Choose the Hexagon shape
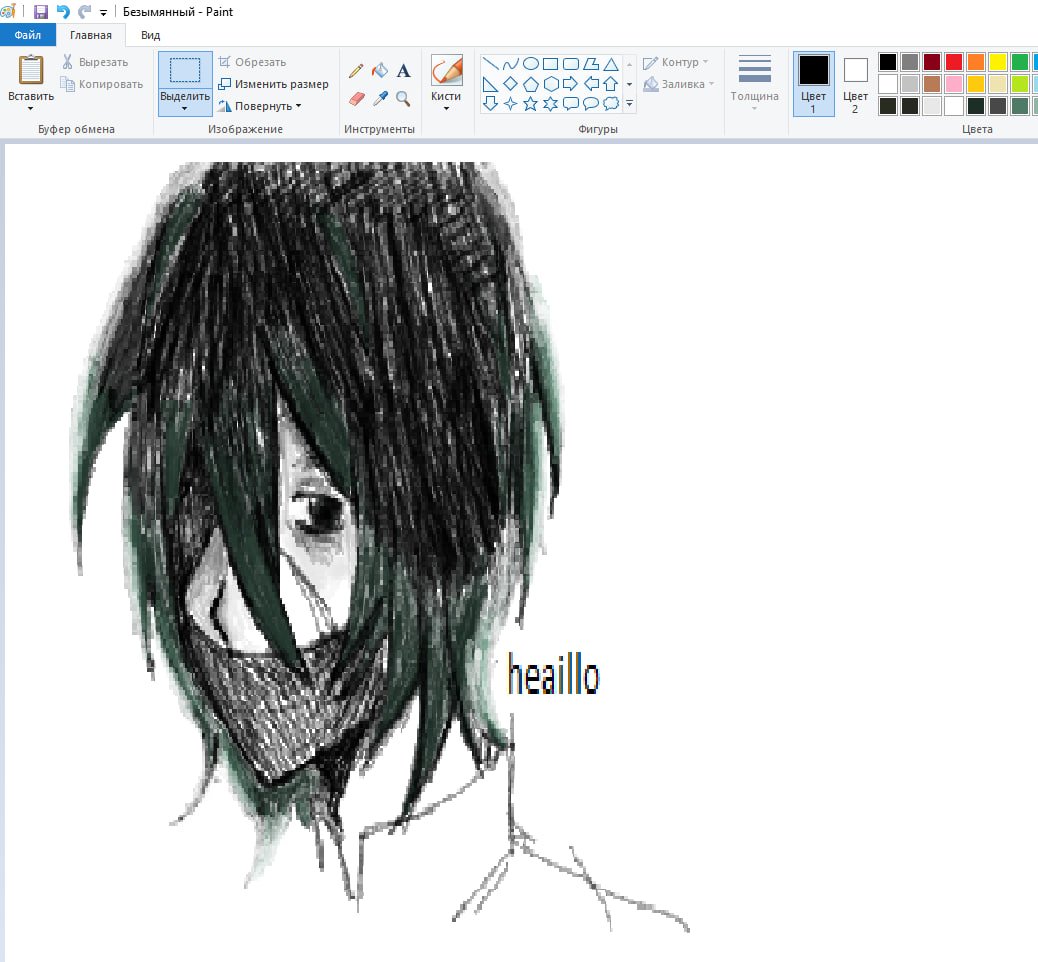 [551, 84]
